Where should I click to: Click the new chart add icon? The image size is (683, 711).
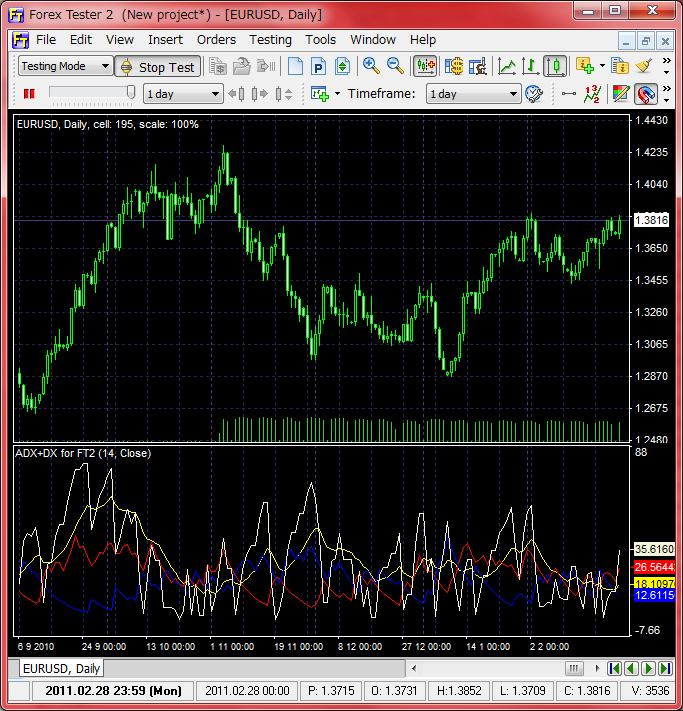[x=320, y=94]
